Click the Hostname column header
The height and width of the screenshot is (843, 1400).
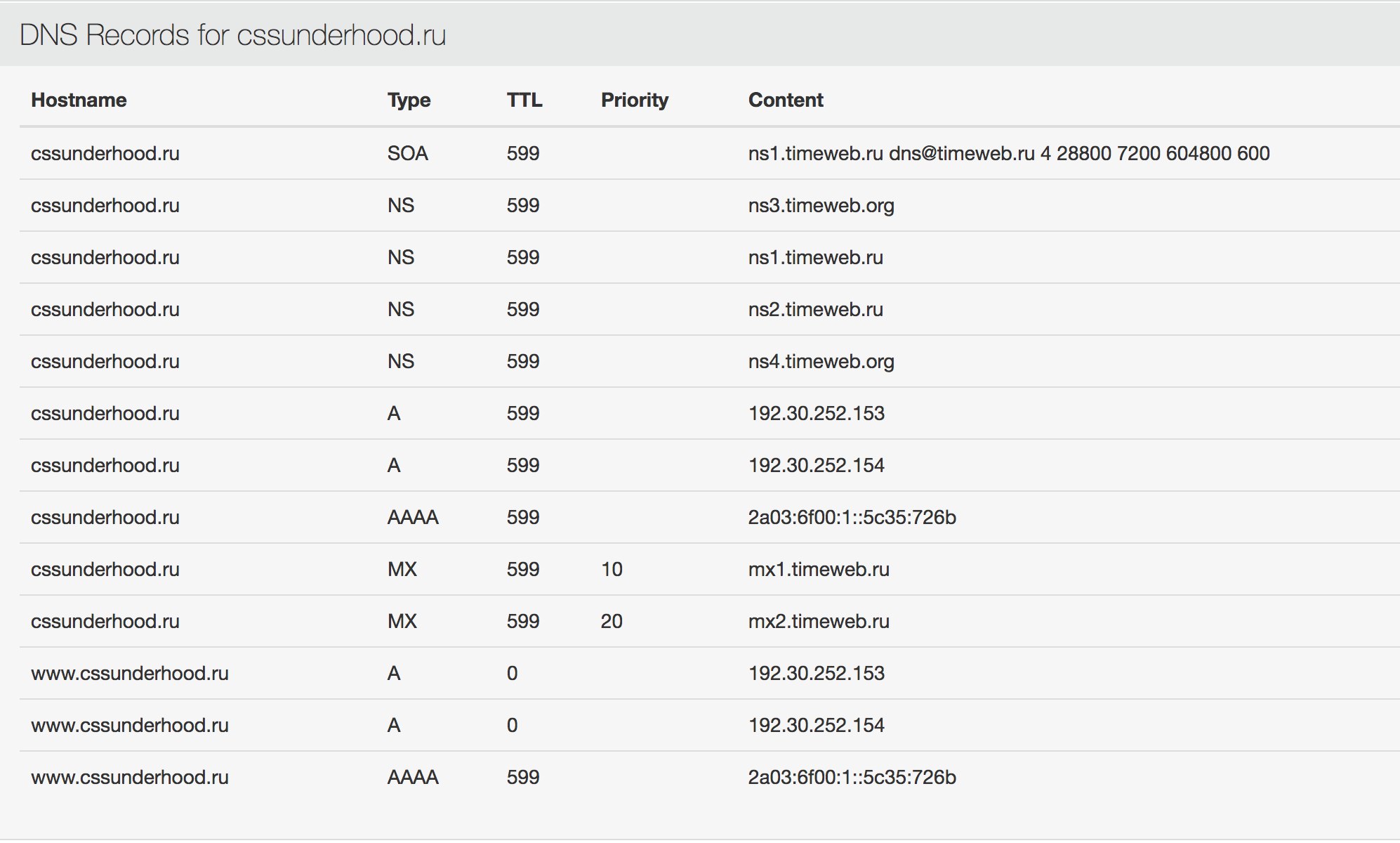(79, 100)
